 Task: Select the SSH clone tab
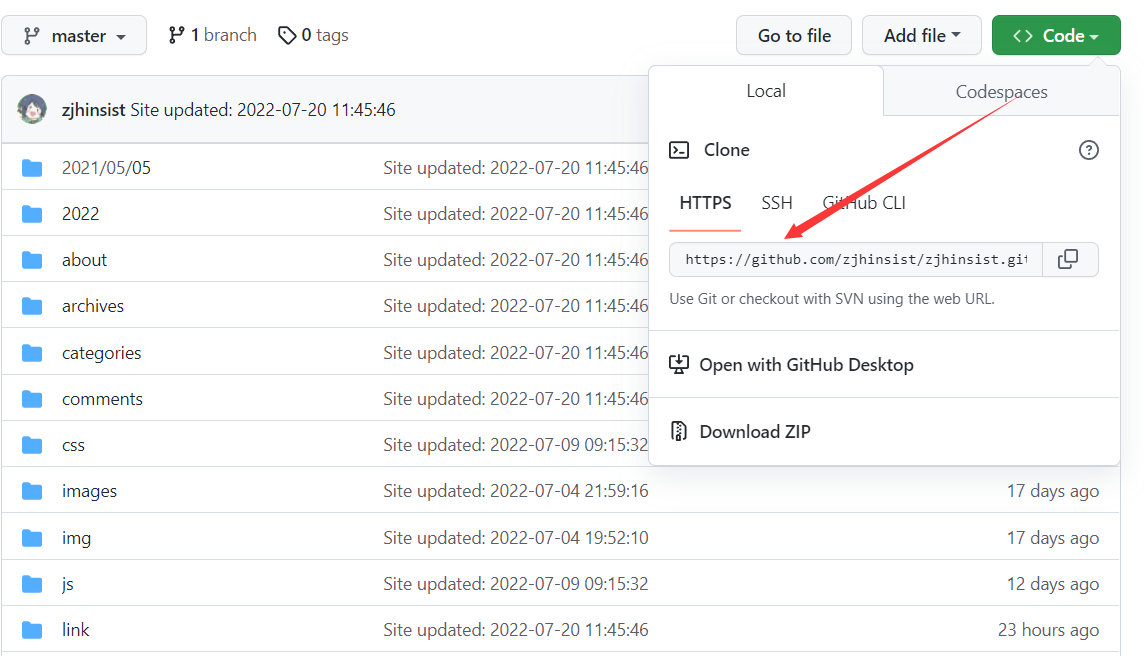[776, 203]
